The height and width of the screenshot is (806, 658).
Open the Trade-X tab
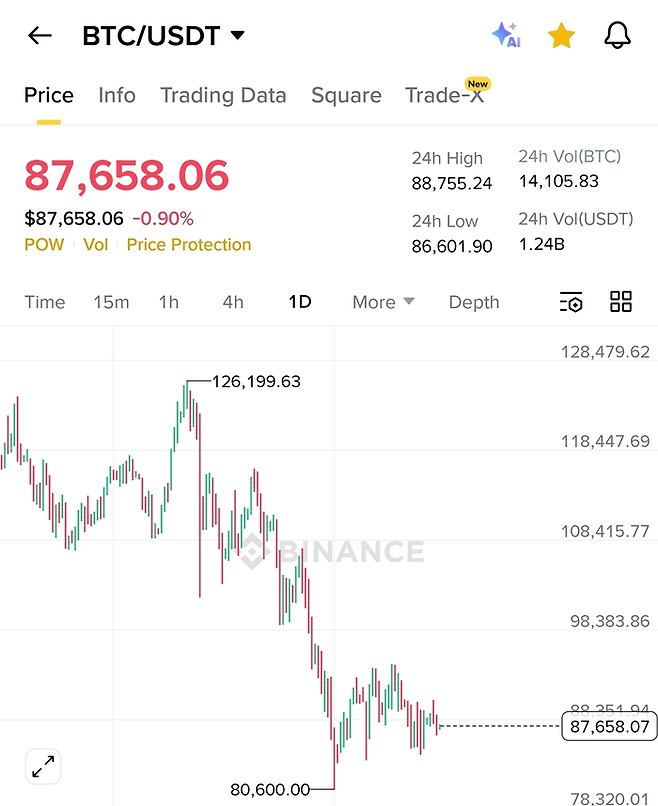click(x=445, y=96)
